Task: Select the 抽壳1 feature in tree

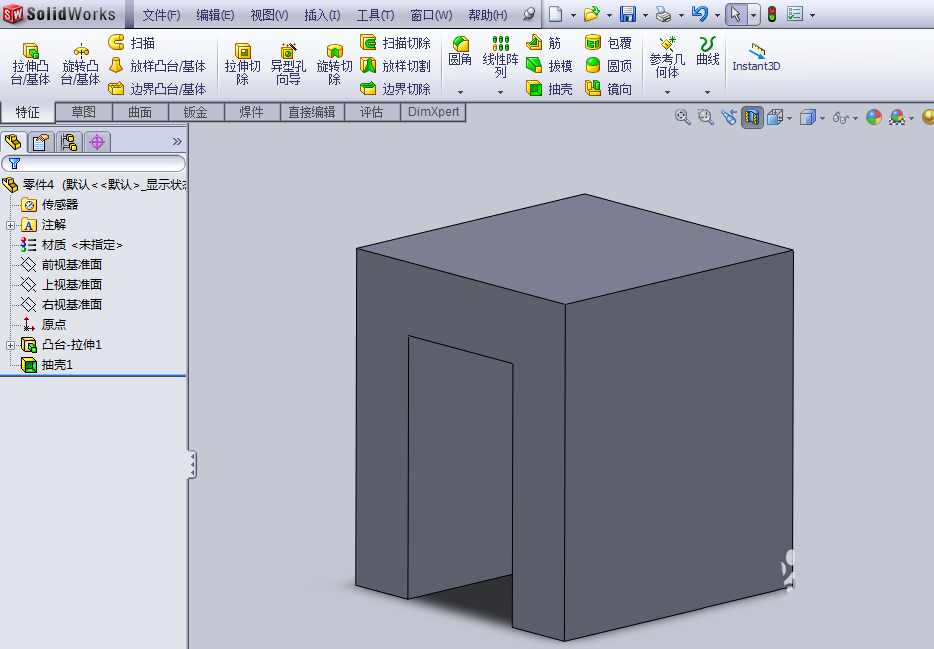Action: [56, 364]
